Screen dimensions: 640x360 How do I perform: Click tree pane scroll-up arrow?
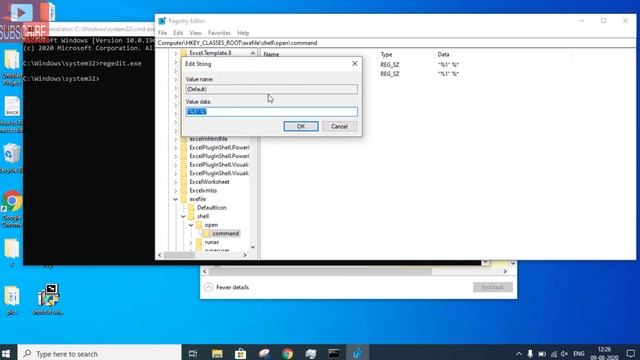click(x=253, y=53)
